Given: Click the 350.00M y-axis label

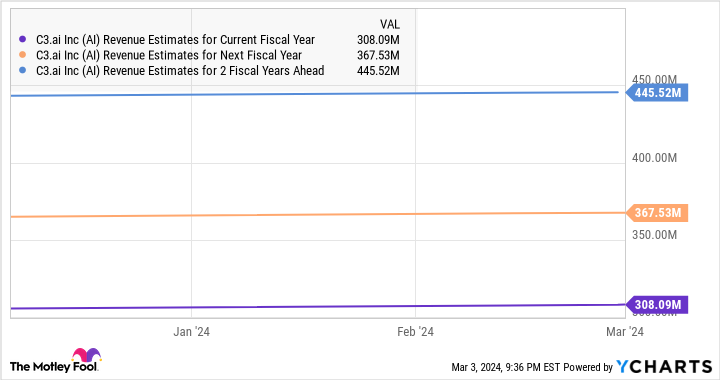Looking at the screenshot, I should [x=654, y=235].
